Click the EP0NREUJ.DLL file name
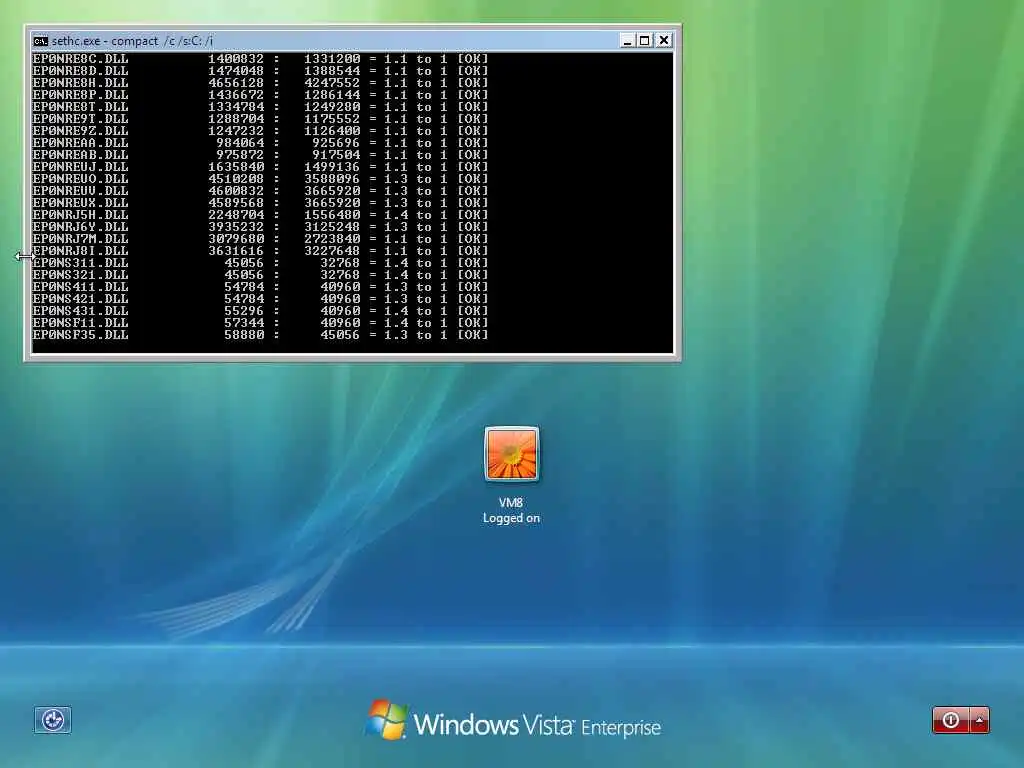The width and height of the screenshot is (1024, 768). click(x=80, y=167)
